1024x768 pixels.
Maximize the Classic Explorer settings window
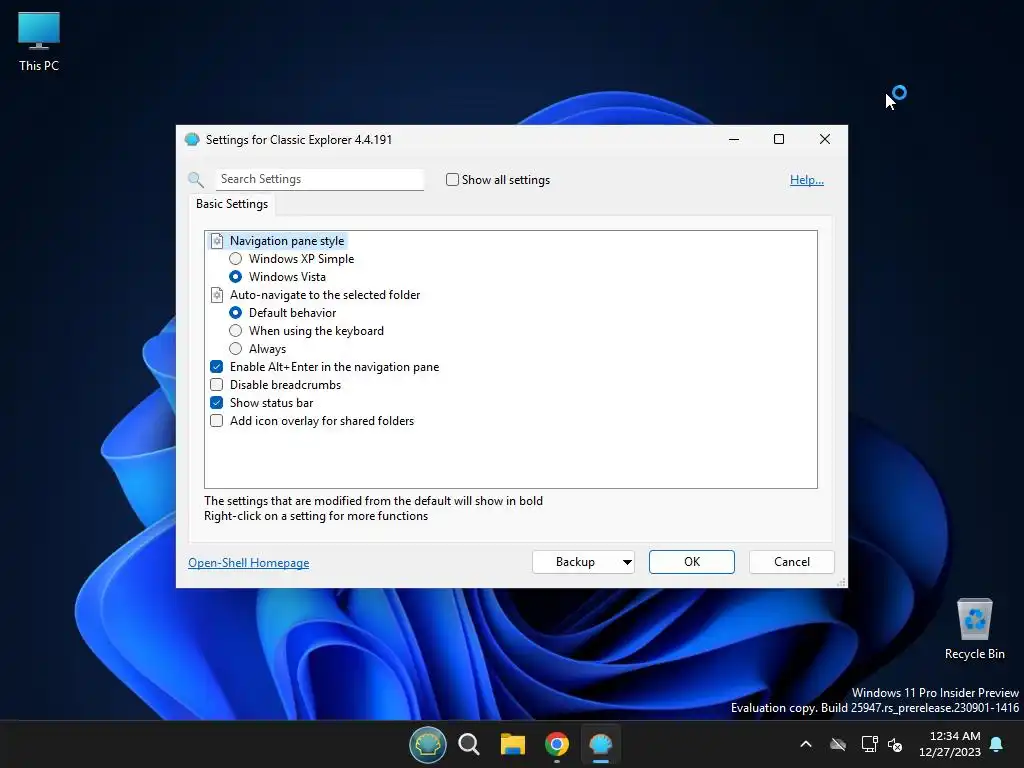coord(778,139)
